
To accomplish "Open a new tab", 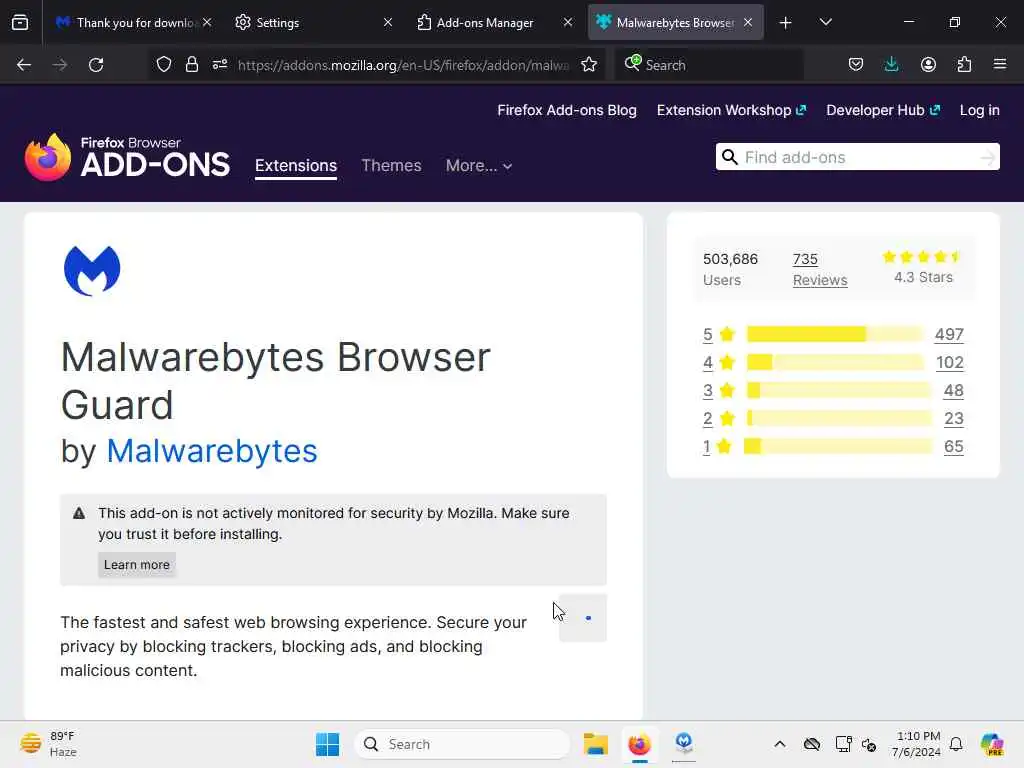I will 786,23.
